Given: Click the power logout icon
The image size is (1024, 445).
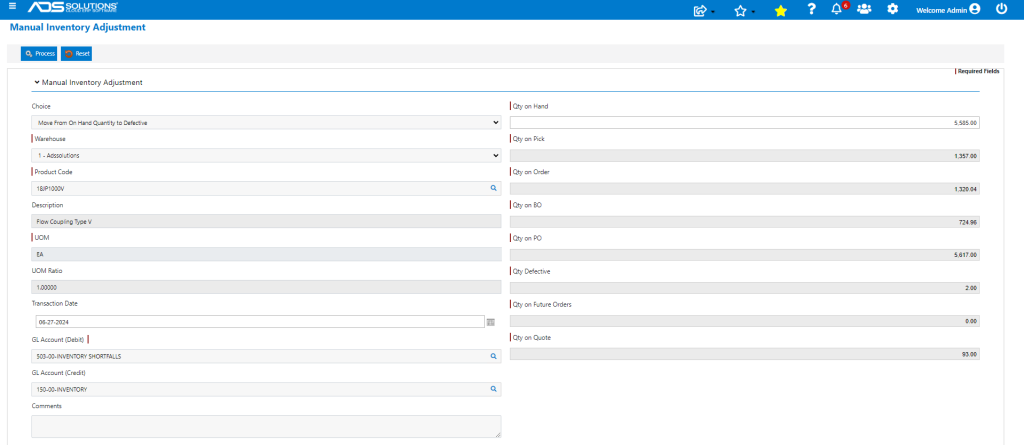Looking at the screenshot, I should click(1002, 9).
